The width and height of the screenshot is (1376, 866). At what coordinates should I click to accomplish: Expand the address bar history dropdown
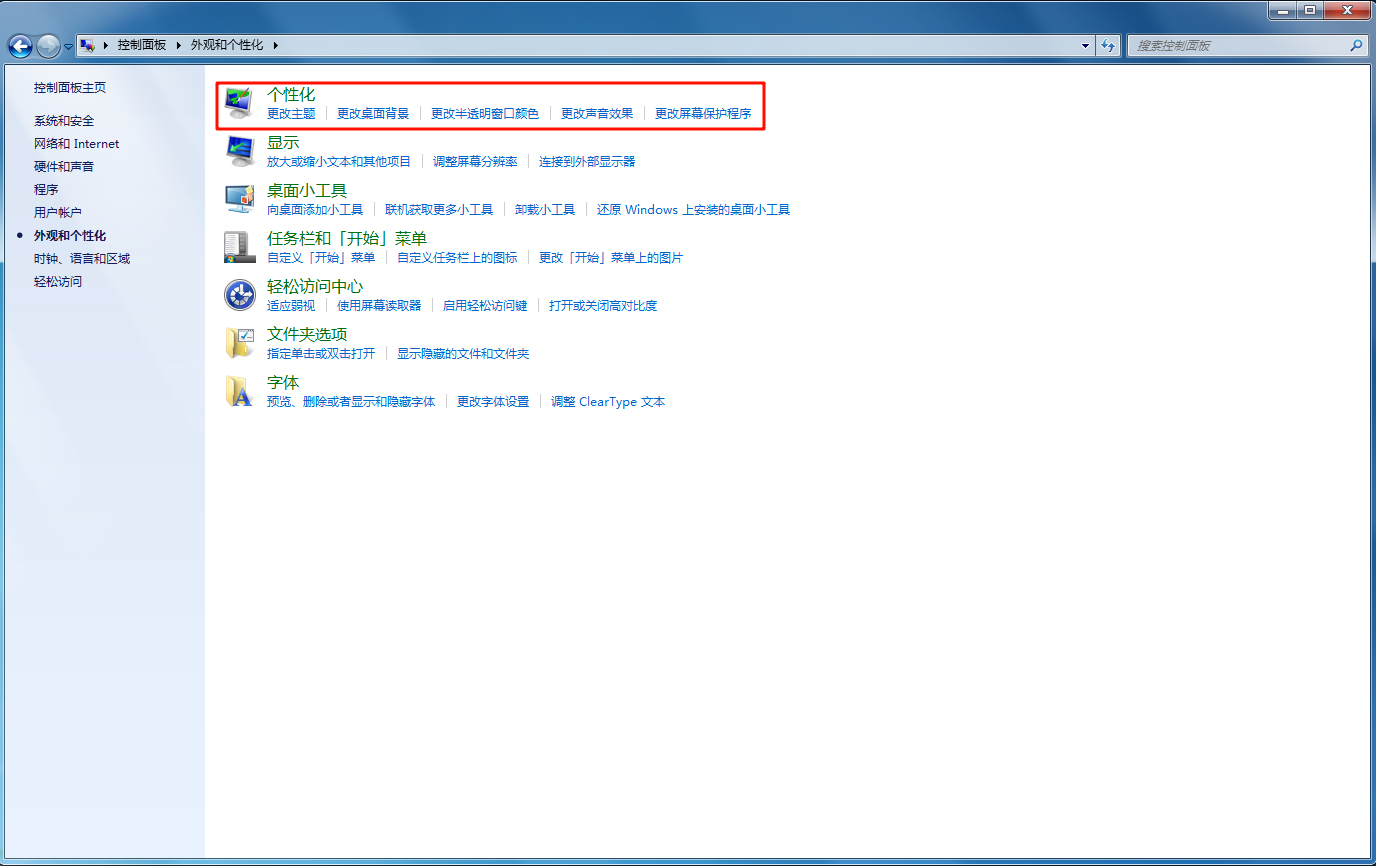click(x=1086, y=46)
